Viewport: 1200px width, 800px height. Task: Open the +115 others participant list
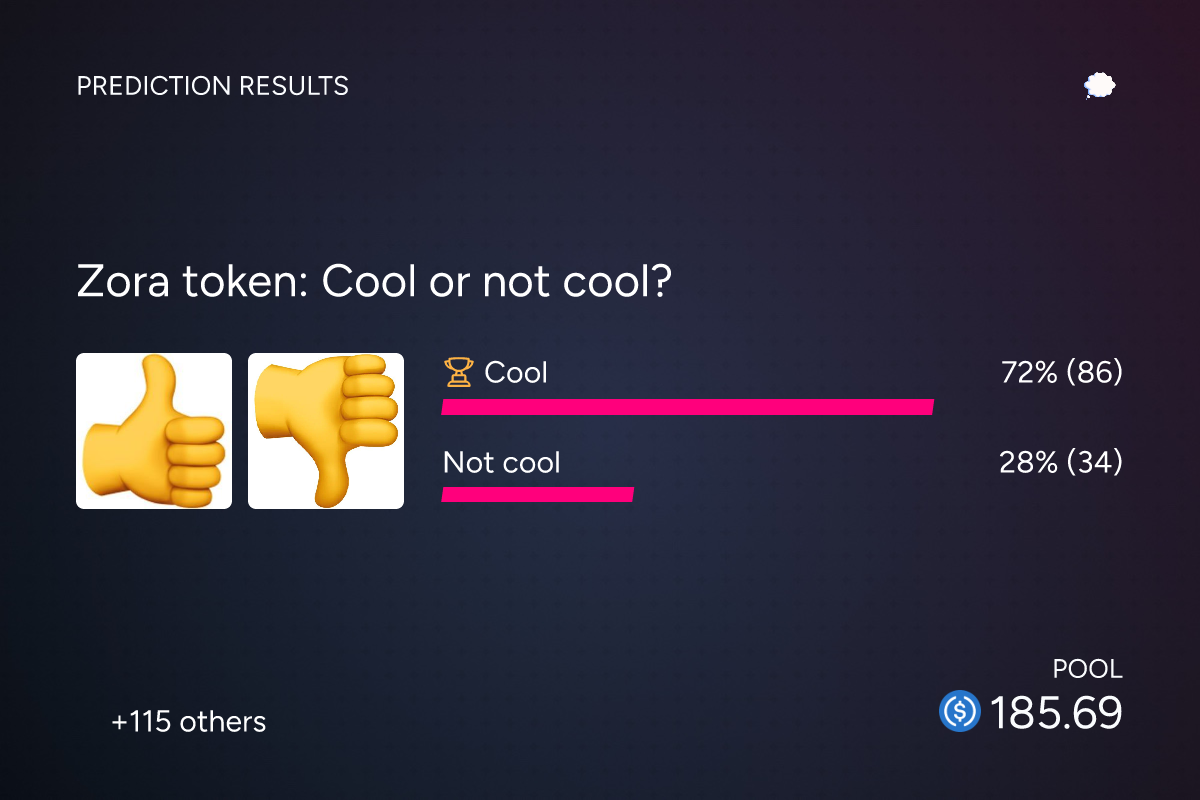tap(189, 722)
